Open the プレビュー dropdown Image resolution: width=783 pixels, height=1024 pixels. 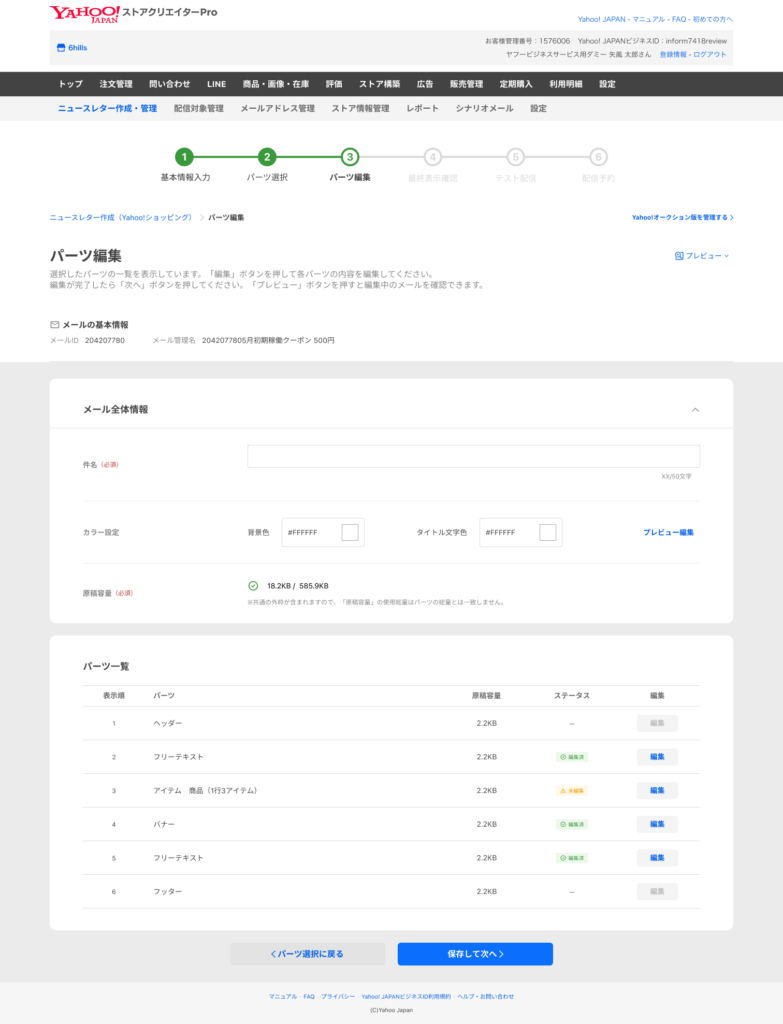click(x=703, y=256)
